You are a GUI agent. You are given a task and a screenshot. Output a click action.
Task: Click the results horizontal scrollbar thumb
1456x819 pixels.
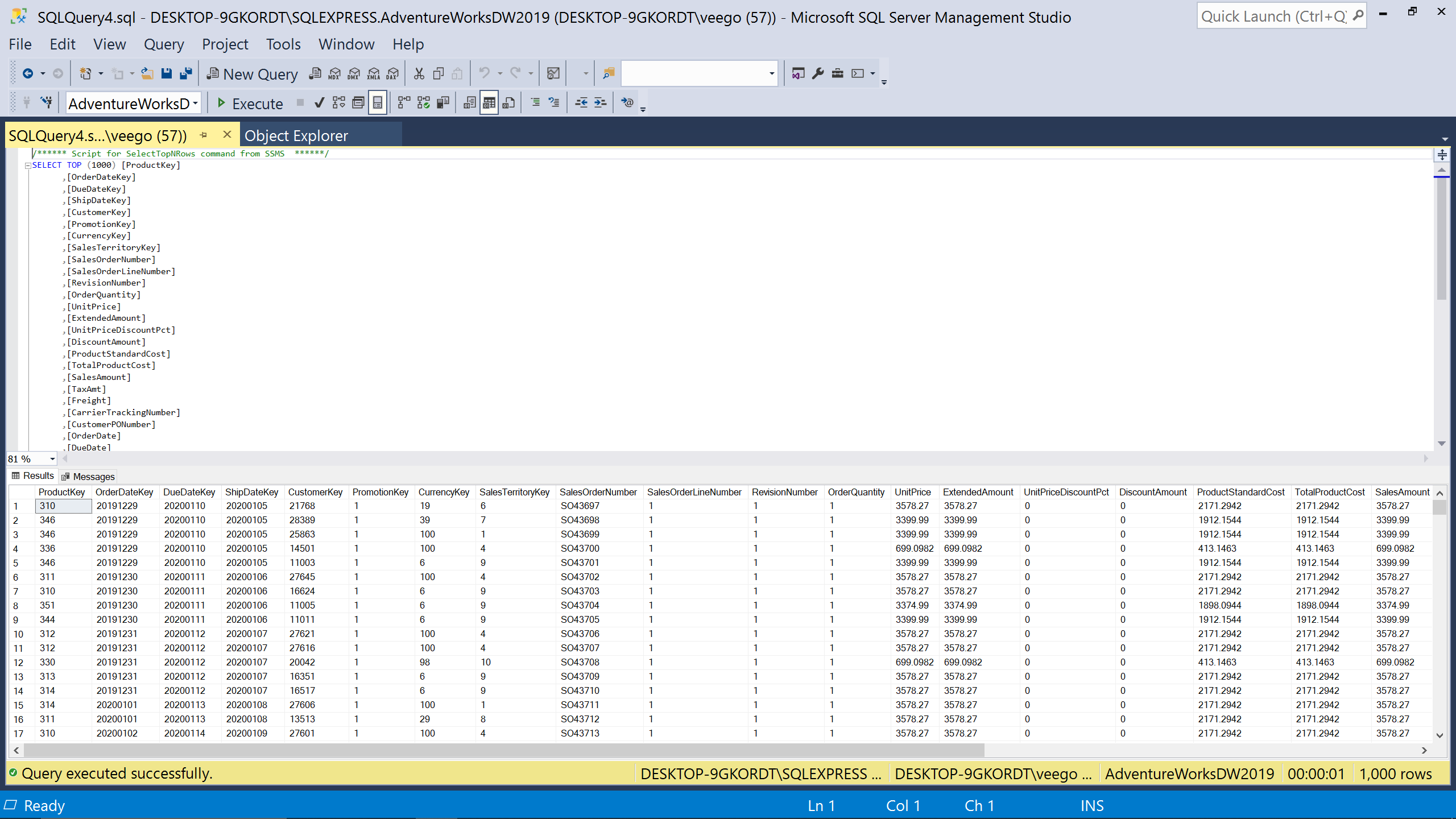[503, 750]
